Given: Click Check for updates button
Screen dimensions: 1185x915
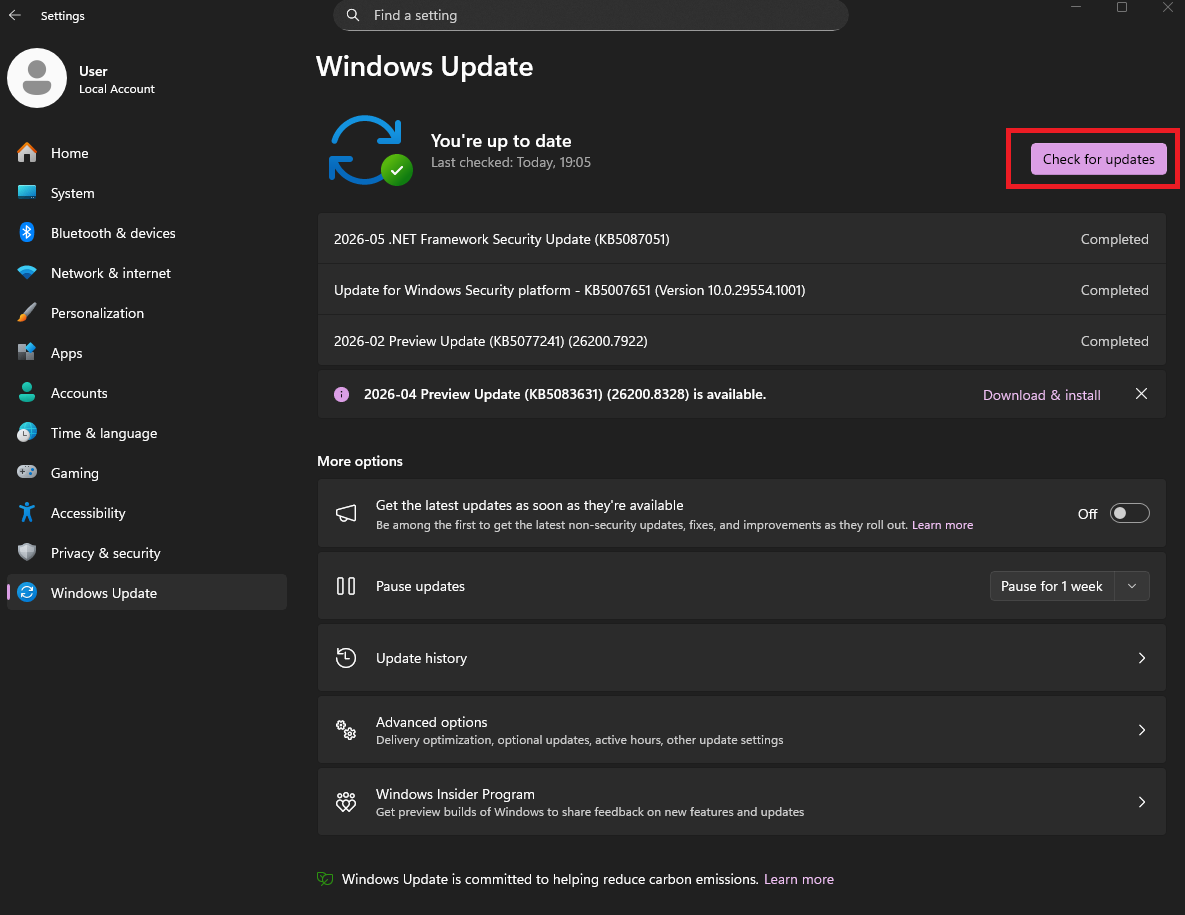Looking at the screenshot, I should point(1098,159).
